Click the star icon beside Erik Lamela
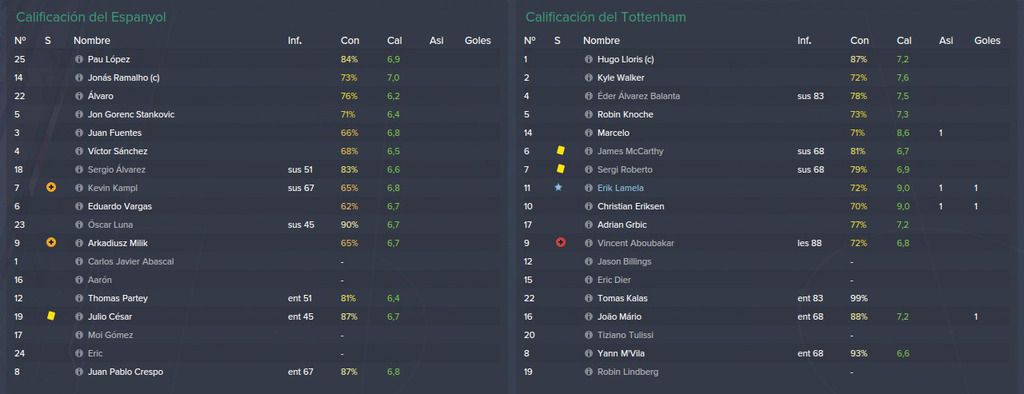 [558, 188]
